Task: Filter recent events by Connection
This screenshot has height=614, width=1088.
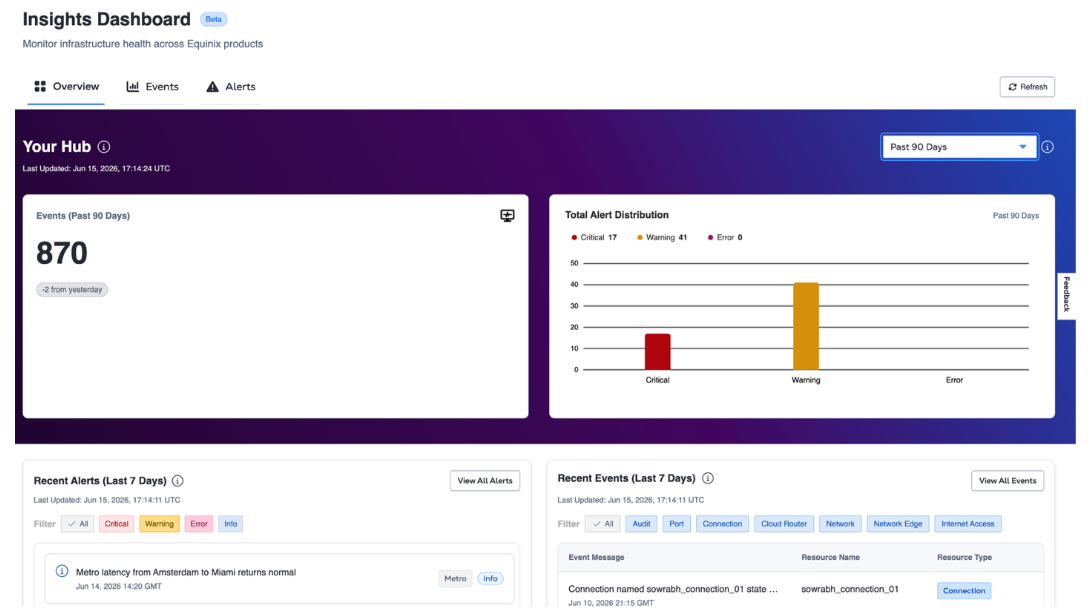Action: tap(722, 524)
